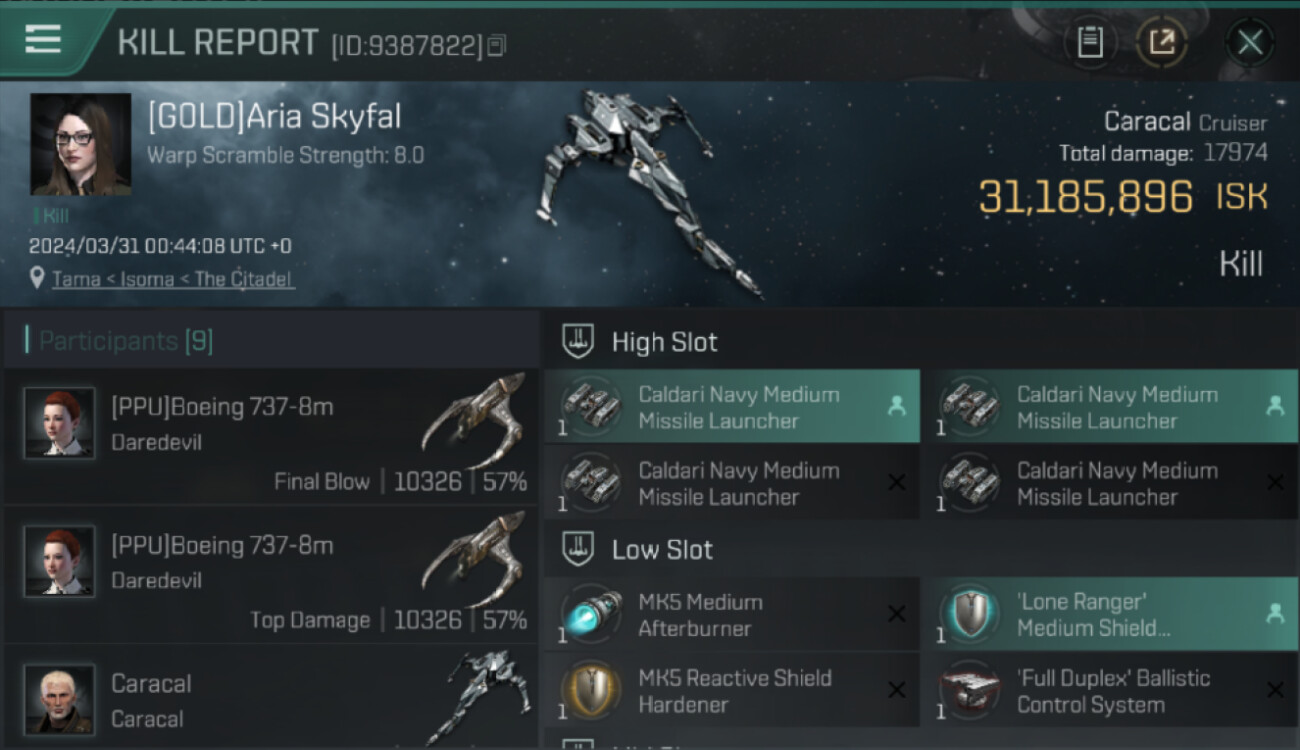View Aria Skyfal's character portrait
The image size is (1300, 750).
81,144
